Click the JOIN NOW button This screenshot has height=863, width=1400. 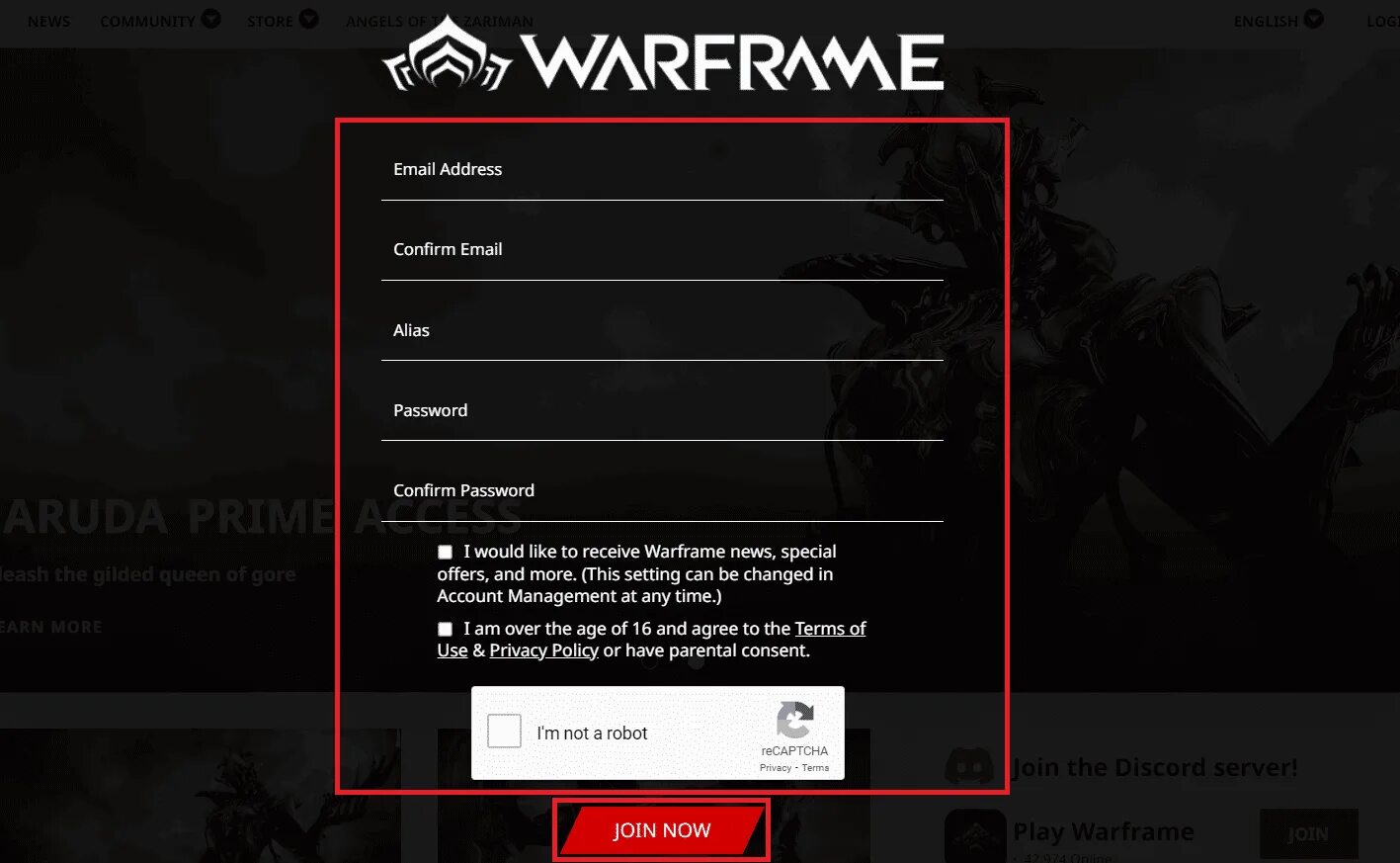click(x=661, y=830)
